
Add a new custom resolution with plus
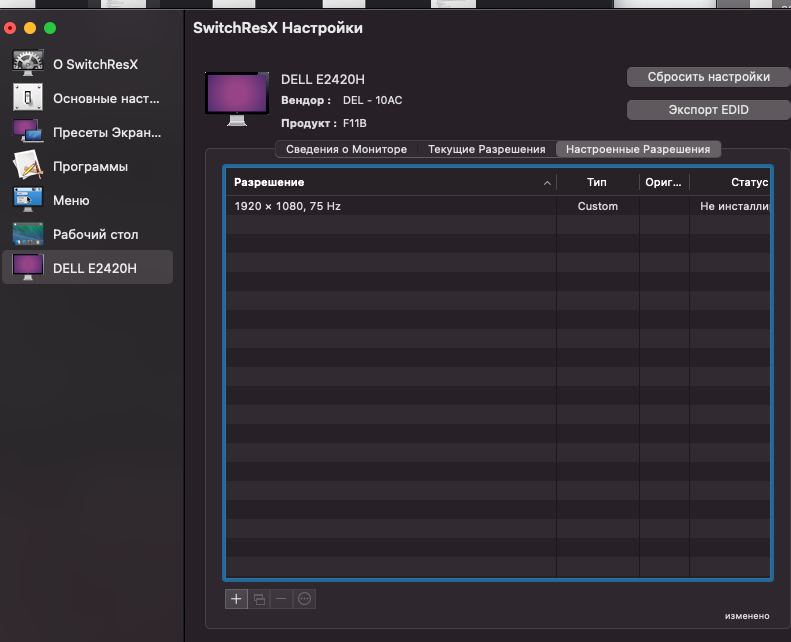click(236, 599)
